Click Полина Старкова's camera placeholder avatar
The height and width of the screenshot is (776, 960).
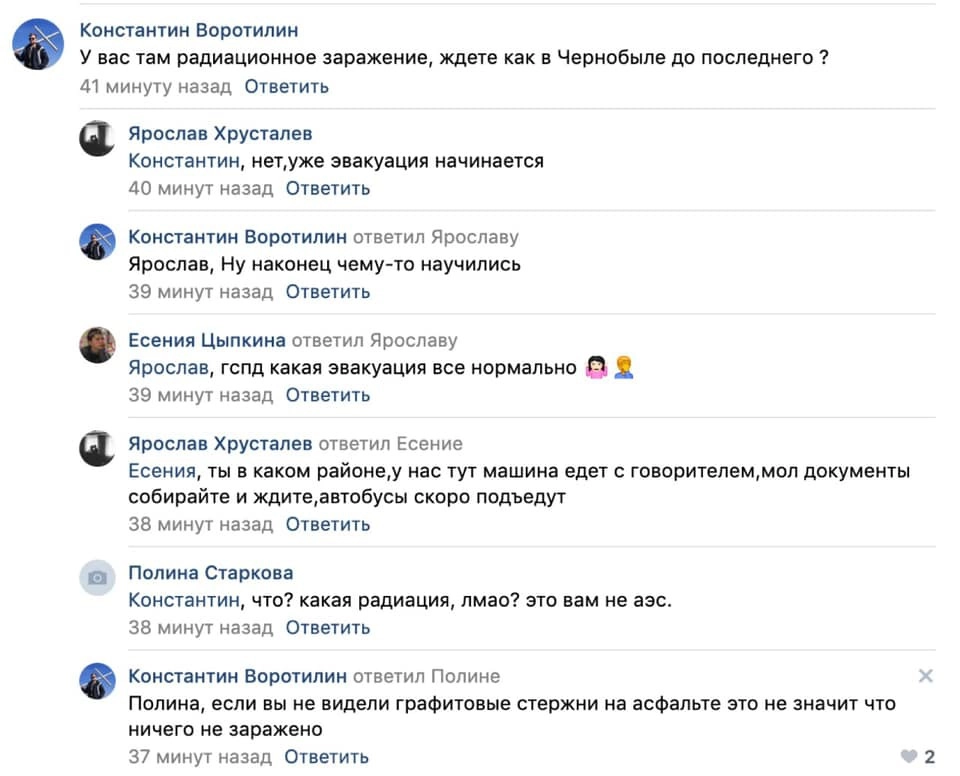click(97, 577)
